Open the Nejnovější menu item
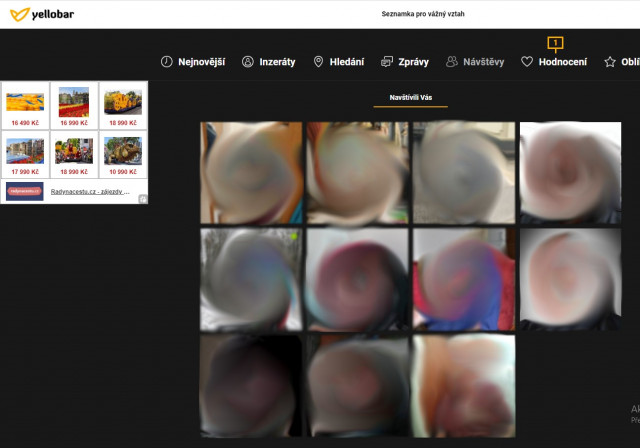Viewport: 640px width, 448px height. [x=202, y=62]
